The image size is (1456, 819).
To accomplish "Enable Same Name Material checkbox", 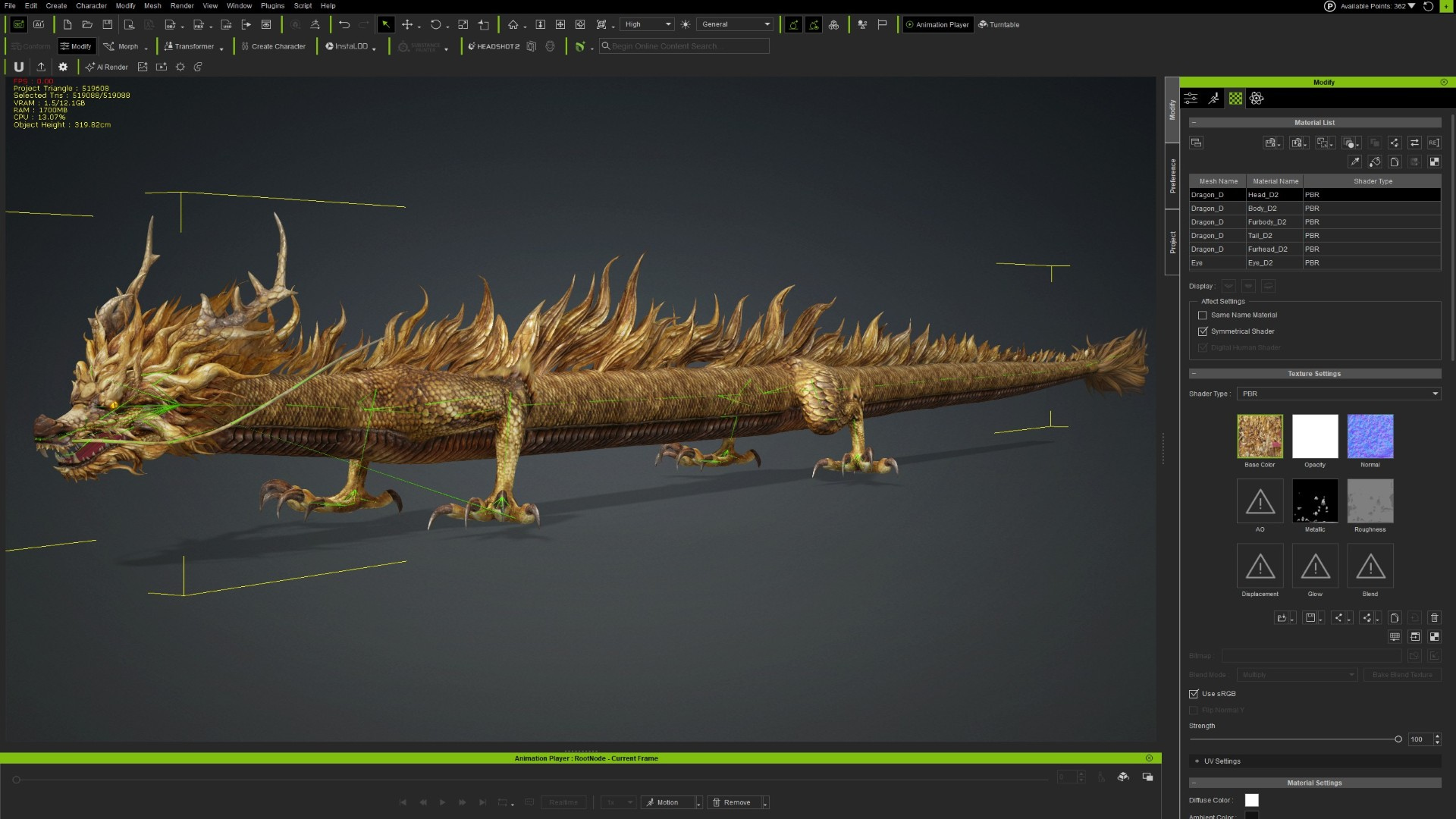I will pyautogui.click(x=1202, y=315).
